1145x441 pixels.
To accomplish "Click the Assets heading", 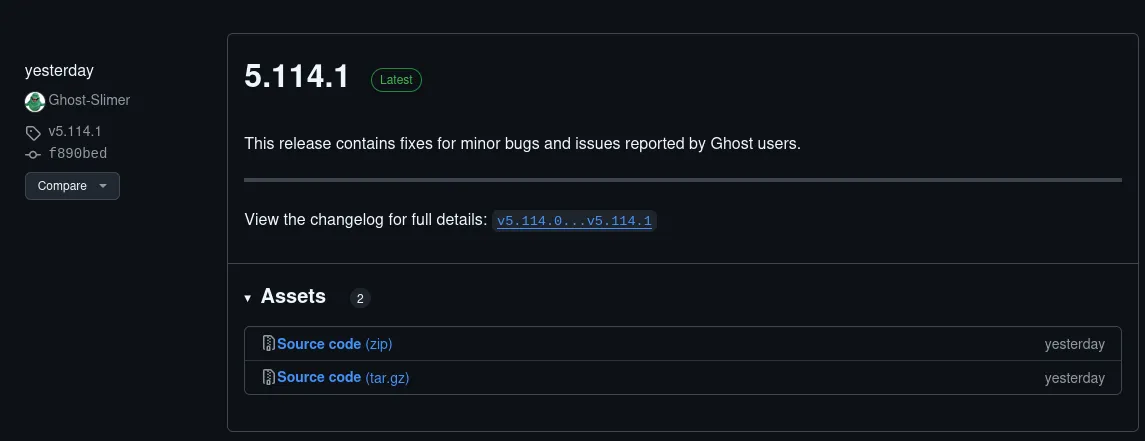I will (x=293, y=296).
